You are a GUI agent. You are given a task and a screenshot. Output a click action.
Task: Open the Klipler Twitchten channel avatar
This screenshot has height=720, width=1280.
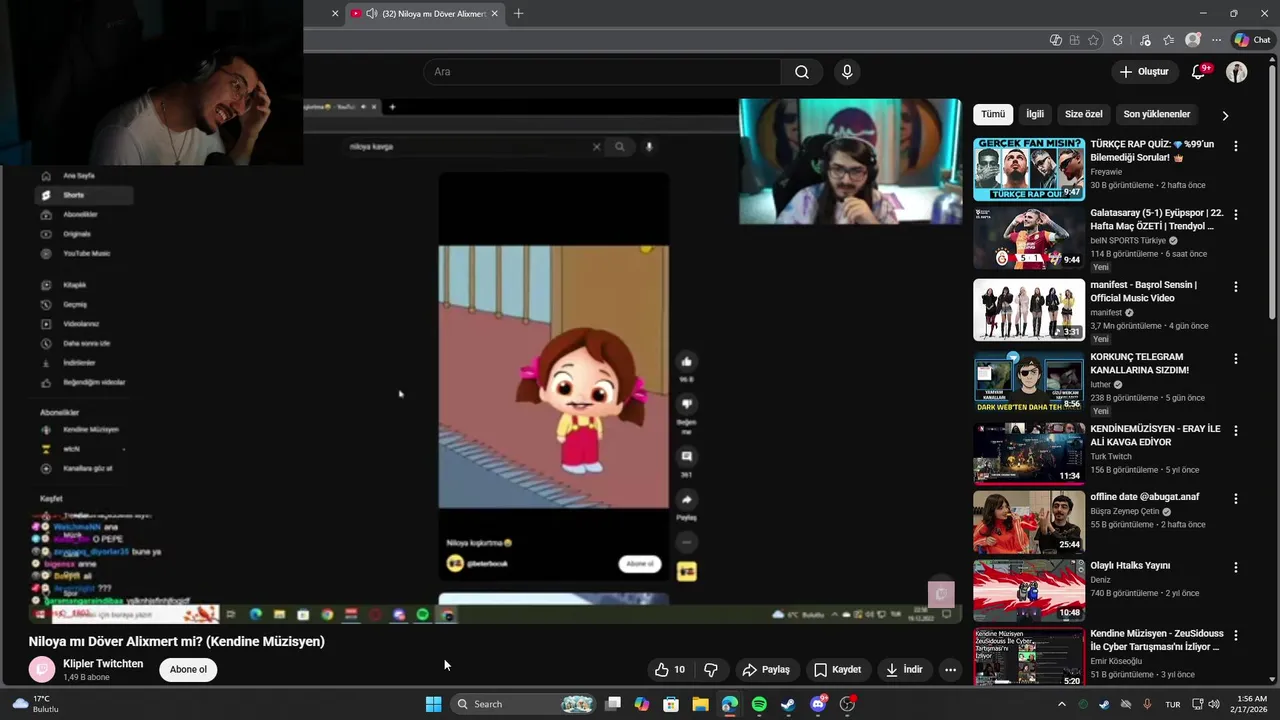click(42, 669)
